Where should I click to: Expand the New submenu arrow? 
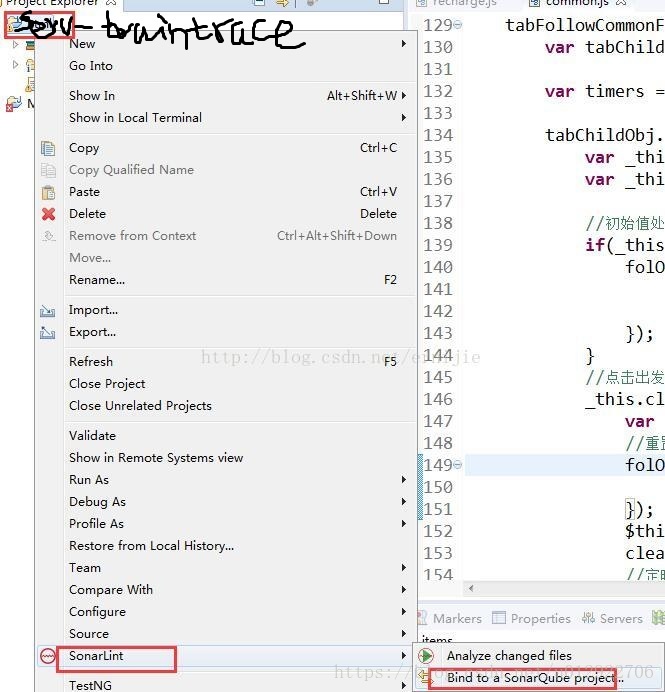click(x=403, y=44)
